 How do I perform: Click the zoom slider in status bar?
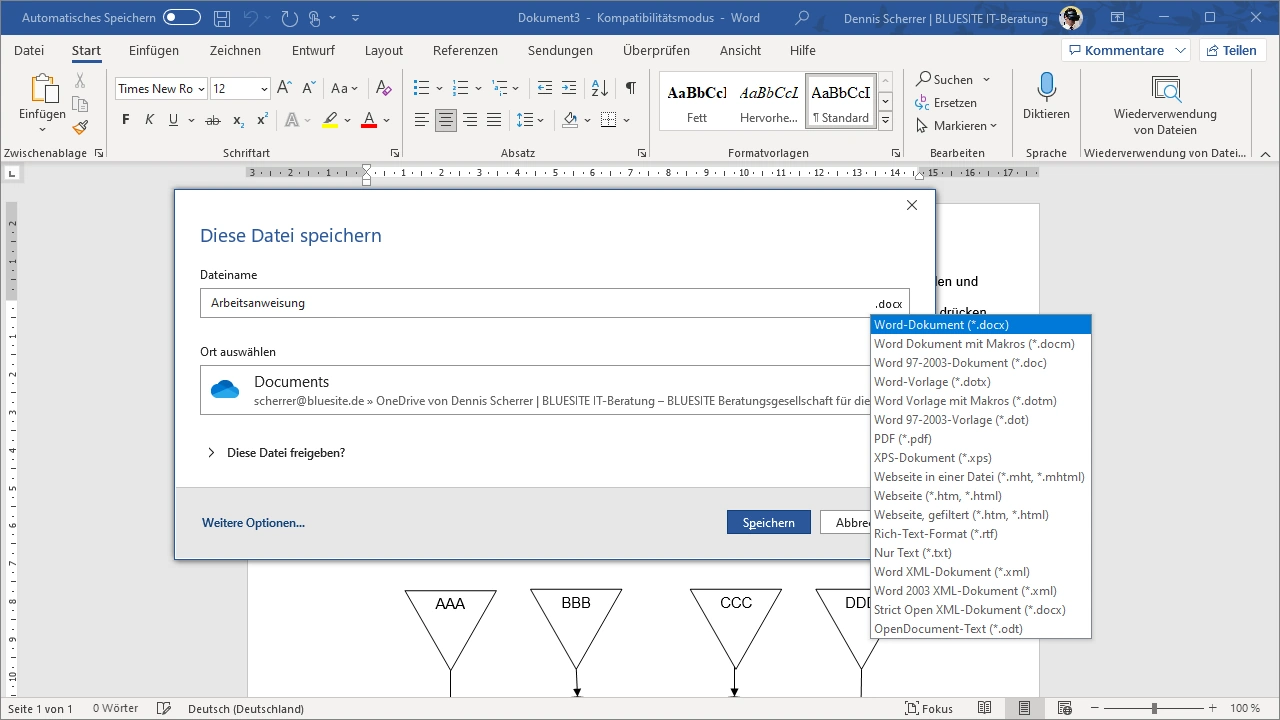point(1154,708)
